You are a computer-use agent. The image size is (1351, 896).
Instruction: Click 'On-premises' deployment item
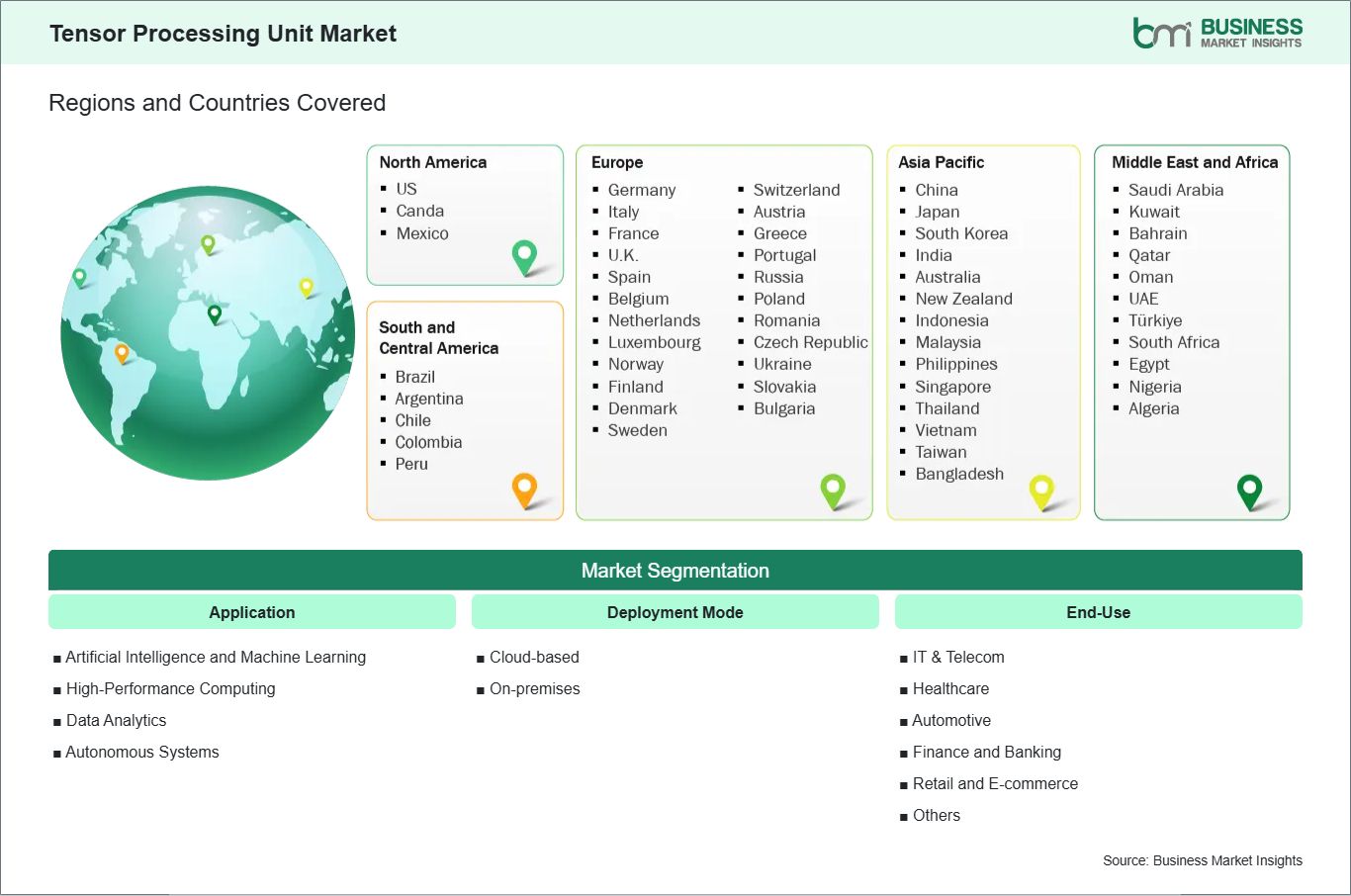pyautogui.click(x=535, y=688)
